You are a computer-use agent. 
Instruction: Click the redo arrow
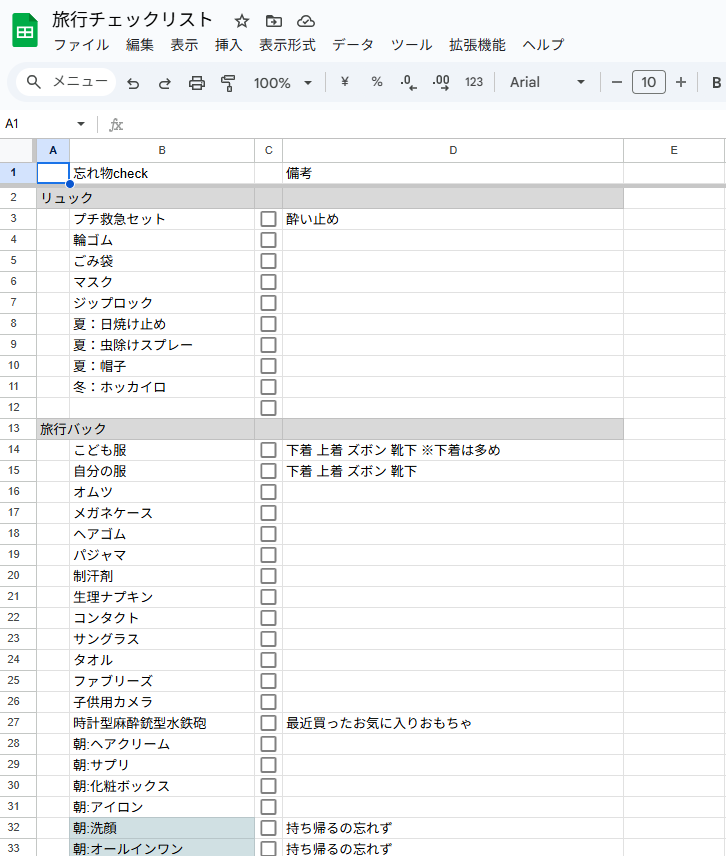click(164, 83)
